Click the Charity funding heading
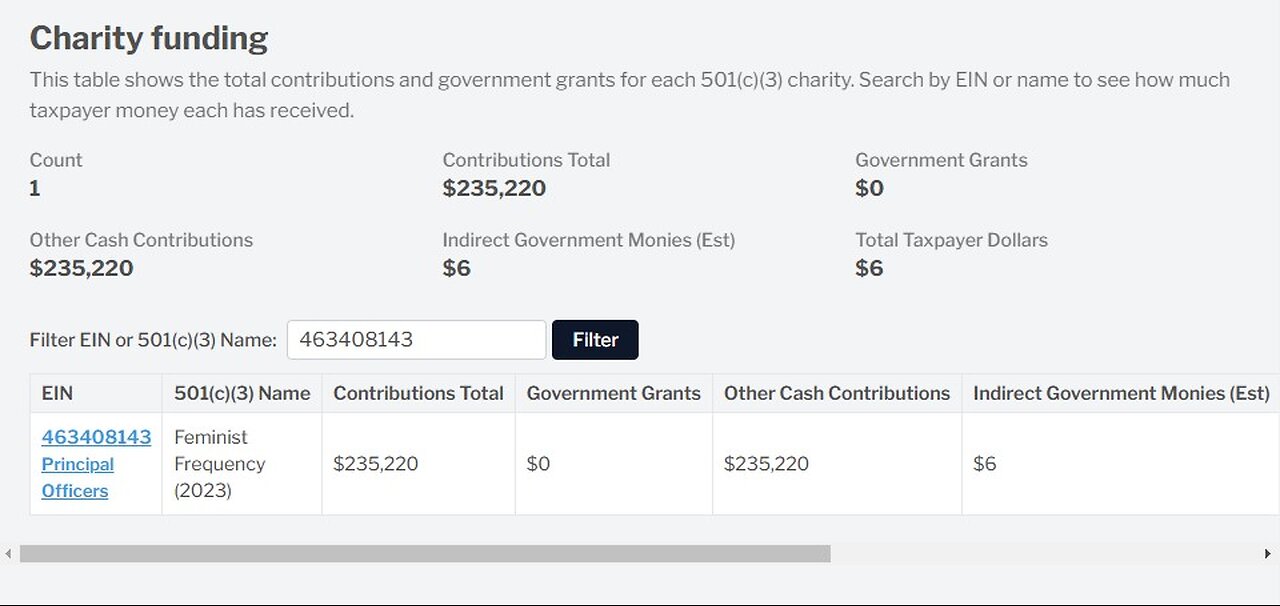The height and width of the screenshot is (606, 1280). (149, 38)
